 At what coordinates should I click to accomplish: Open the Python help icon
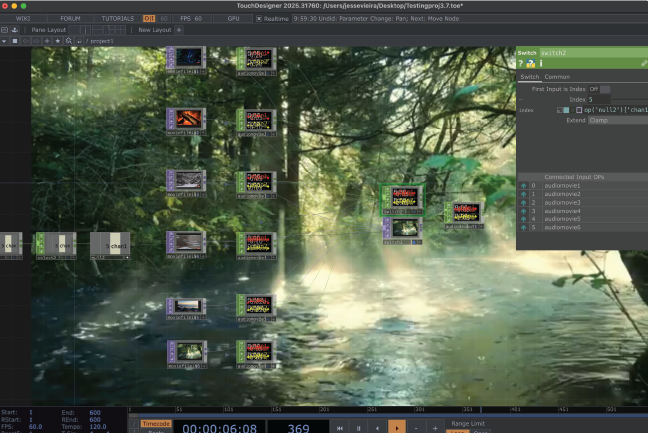coord(531,63)
